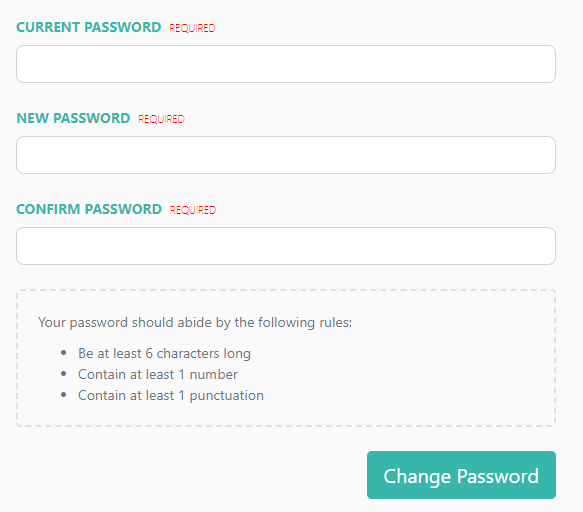This screenshot has width=583, height=512.
Task: Click the CONFIRM PASSWORD label
Action: [x=89, y=209]
